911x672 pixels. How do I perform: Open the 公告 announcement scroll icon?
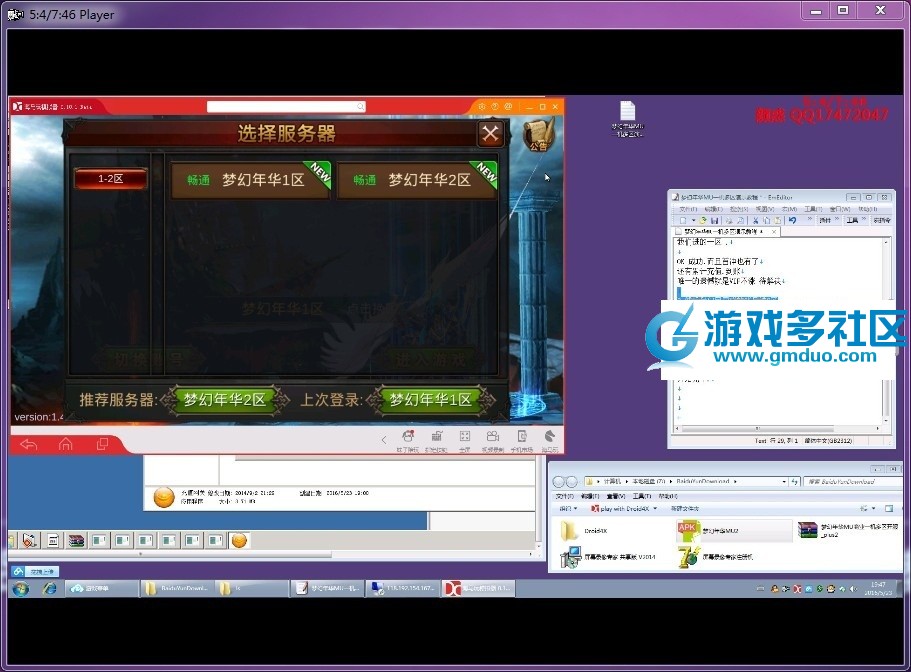pyautogui.click(x=539, y=134)
